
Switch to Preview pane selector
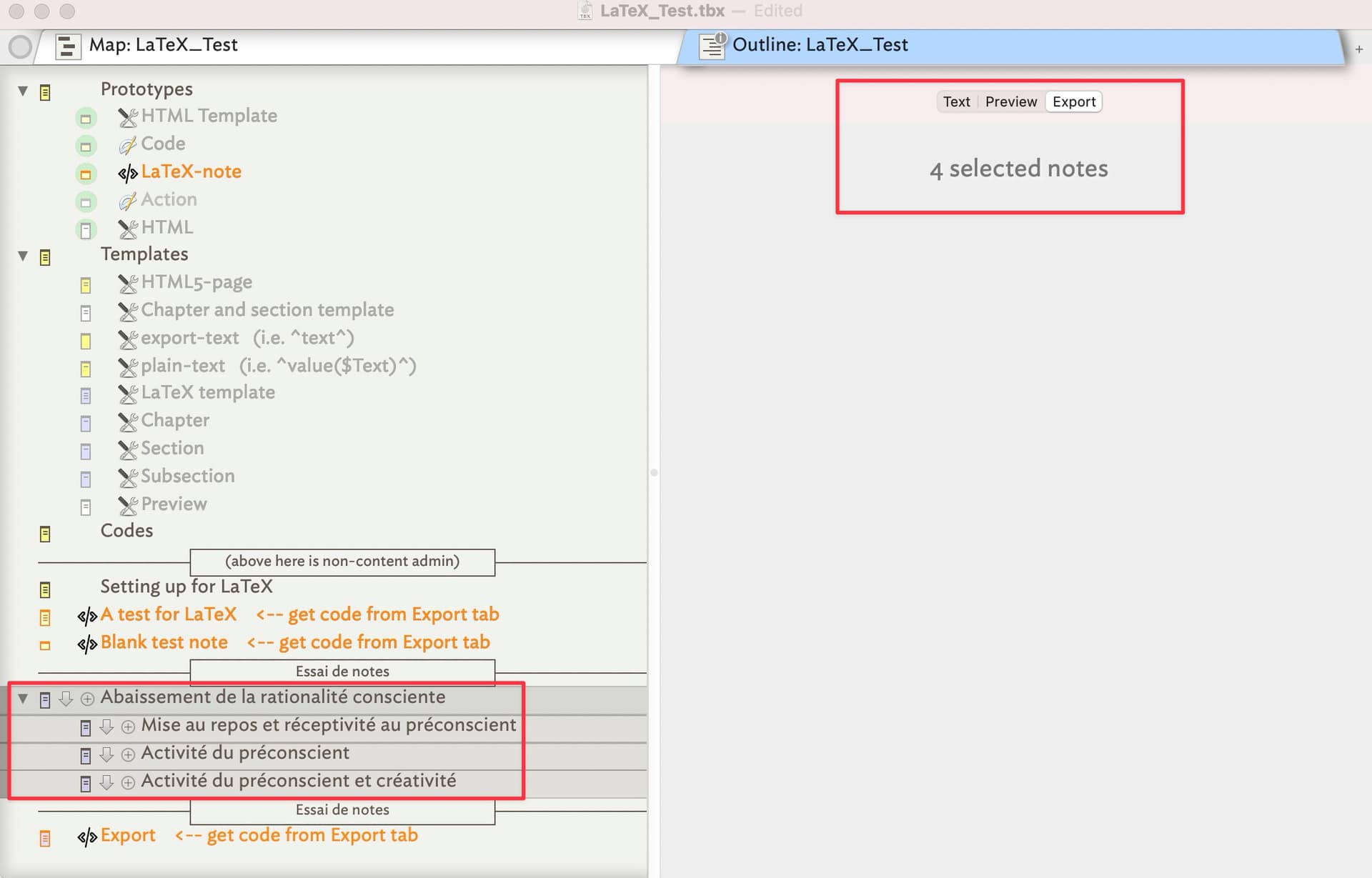(x=1010, y=101)
